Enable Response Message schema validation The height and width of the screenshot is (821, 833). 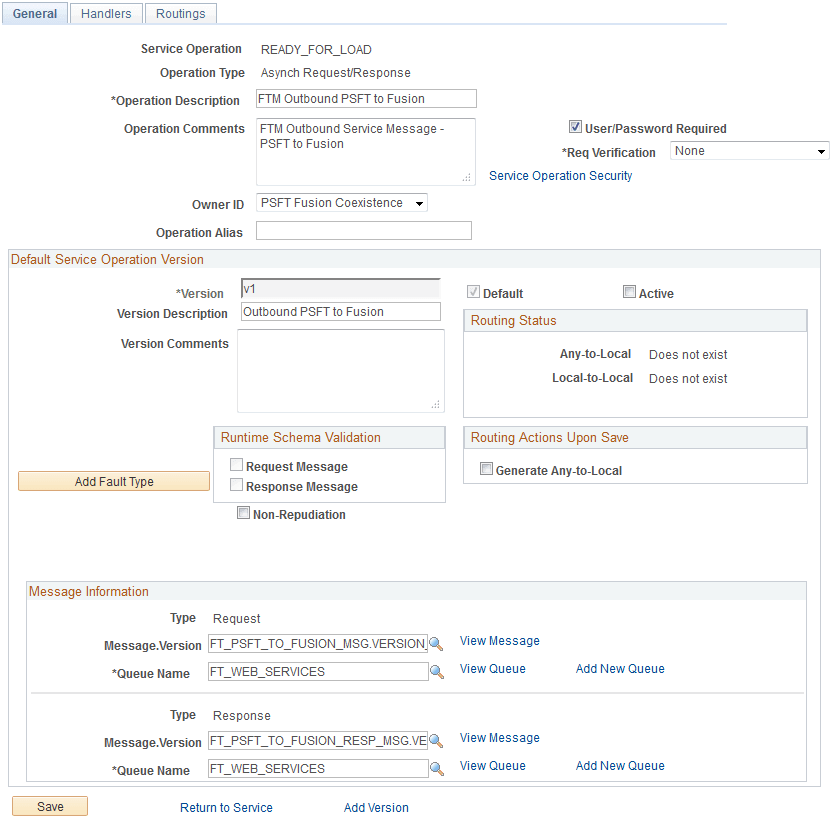pos(236,486)
